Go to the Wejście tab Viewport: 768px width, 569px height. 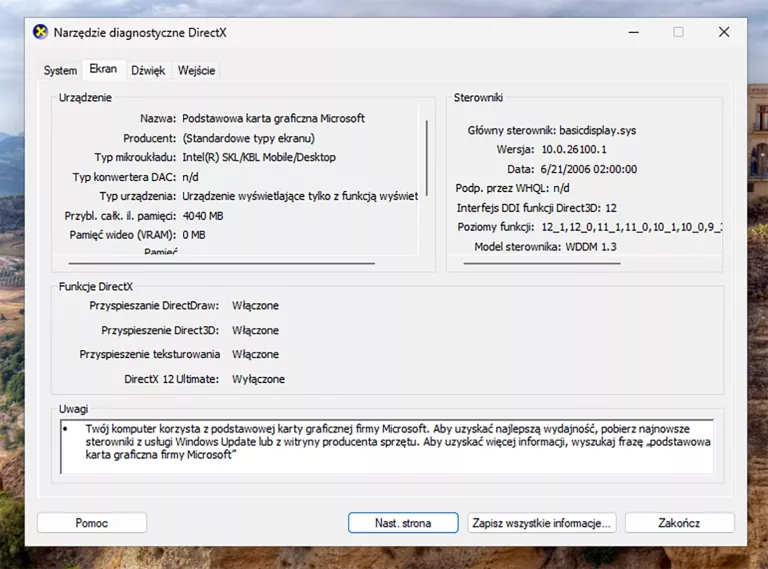[x=196, y=71]
